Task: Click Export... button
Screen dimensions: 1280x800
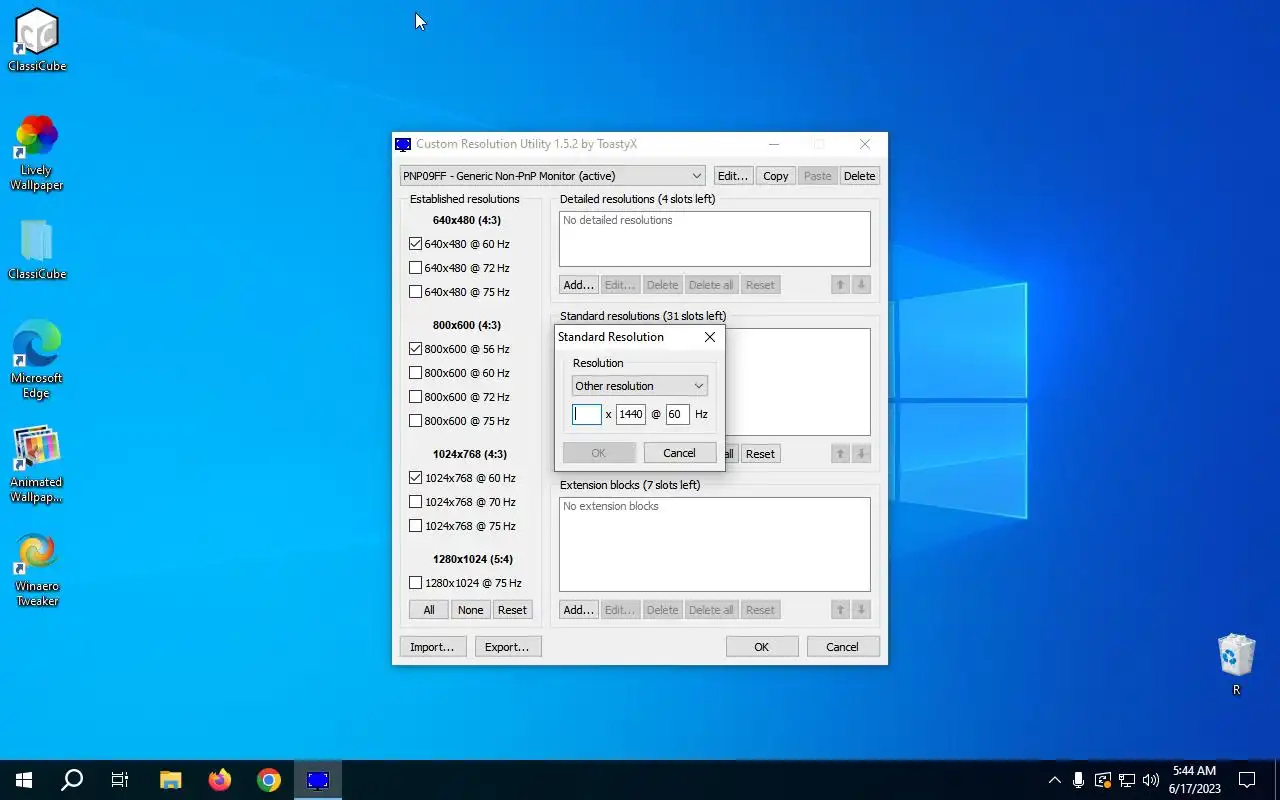Action: pyautogui.click(x=508, y=647)
